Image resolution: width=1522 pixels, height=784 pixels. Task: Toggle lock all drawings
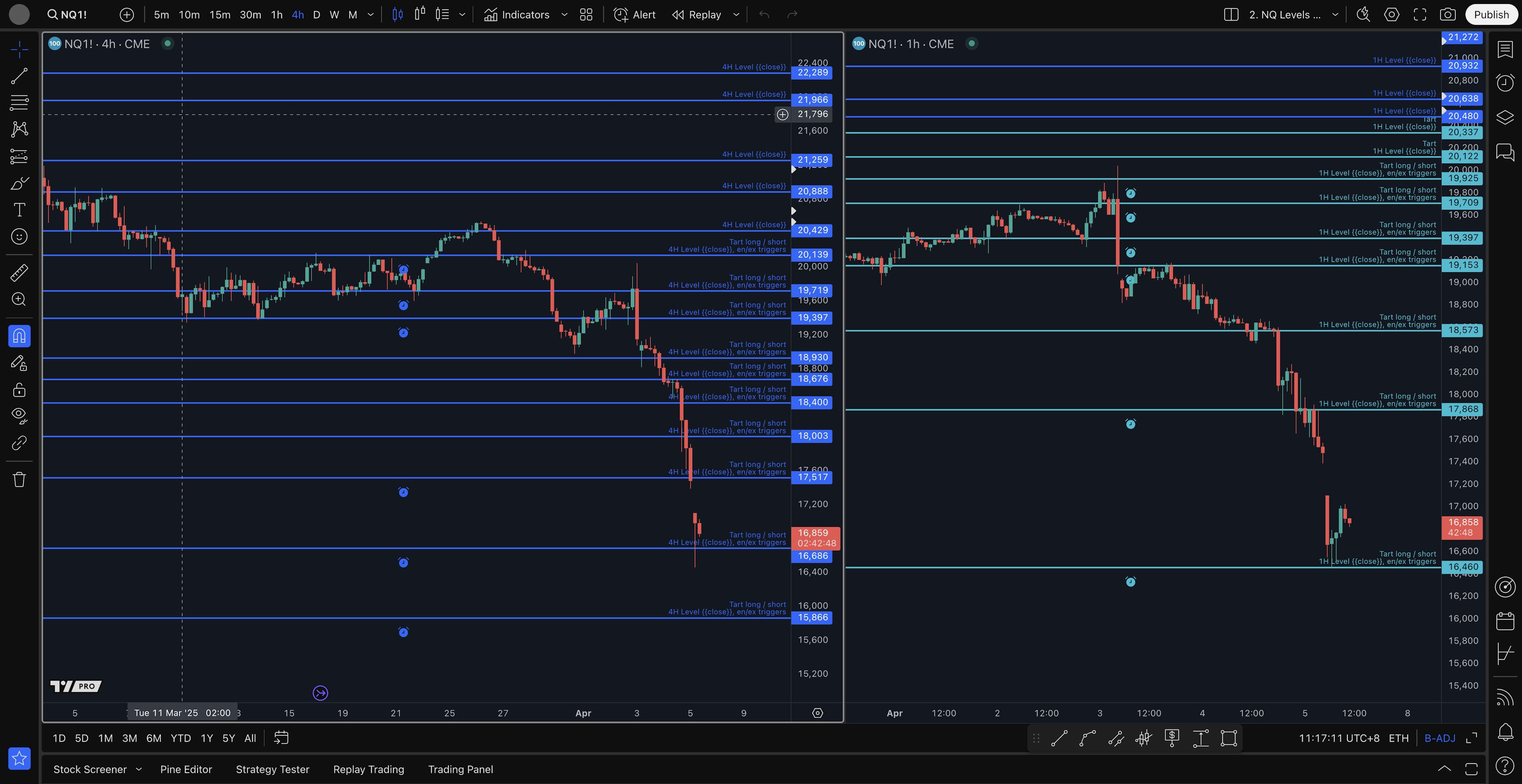click(x=19, y=390)
